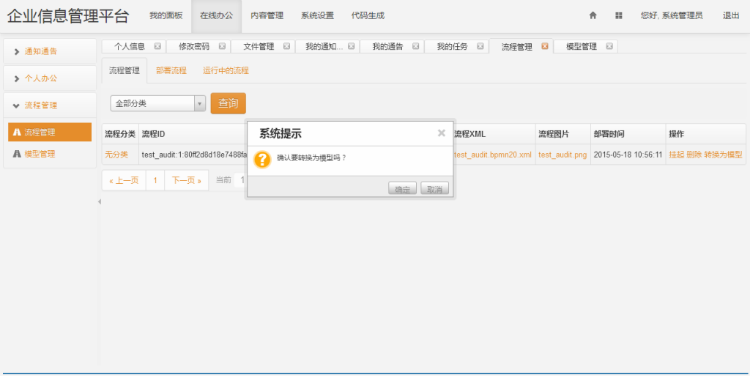Image resolution: width=750 pixels, height=376 pixels.
Task: Open the 全部分类 category dropdown
Action: (158, 103)
